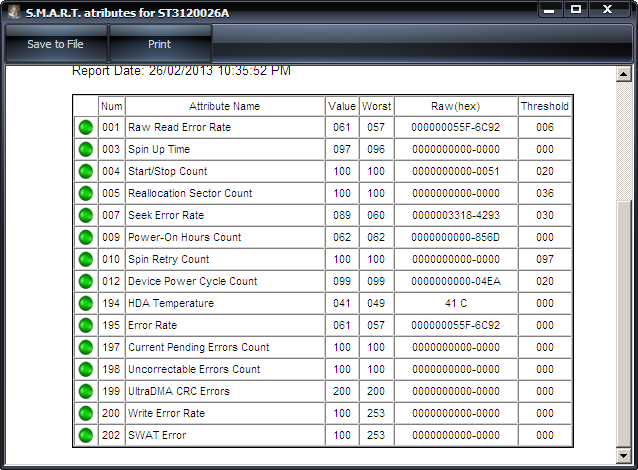Click the Print button
Viewport: 638px width, 470px height.
pyautogui.click(x=160, y=44)
